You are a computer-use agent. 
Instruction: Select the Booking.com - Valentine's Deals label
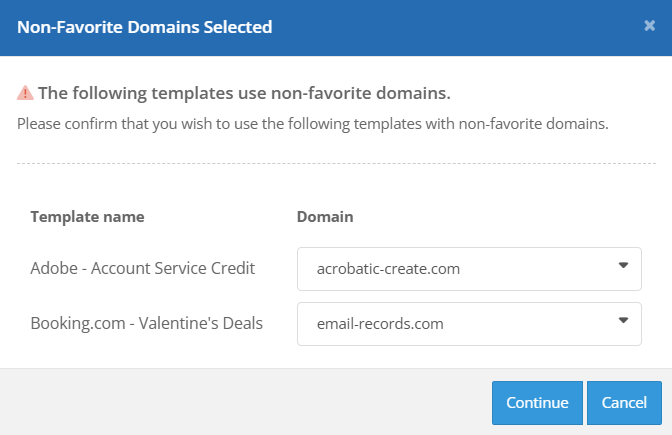click(x=146, y=323)
